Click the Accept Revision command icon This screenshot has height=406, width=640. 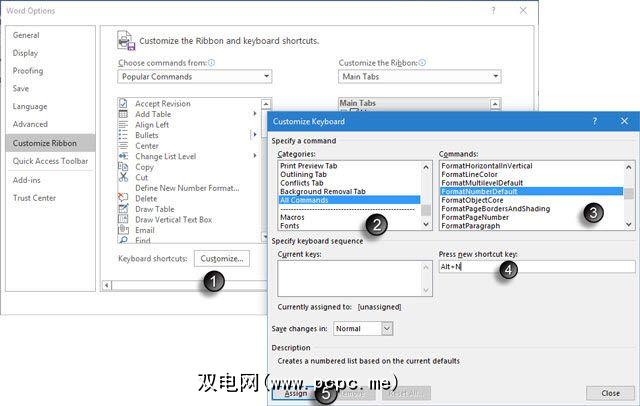tap(123, 103)
